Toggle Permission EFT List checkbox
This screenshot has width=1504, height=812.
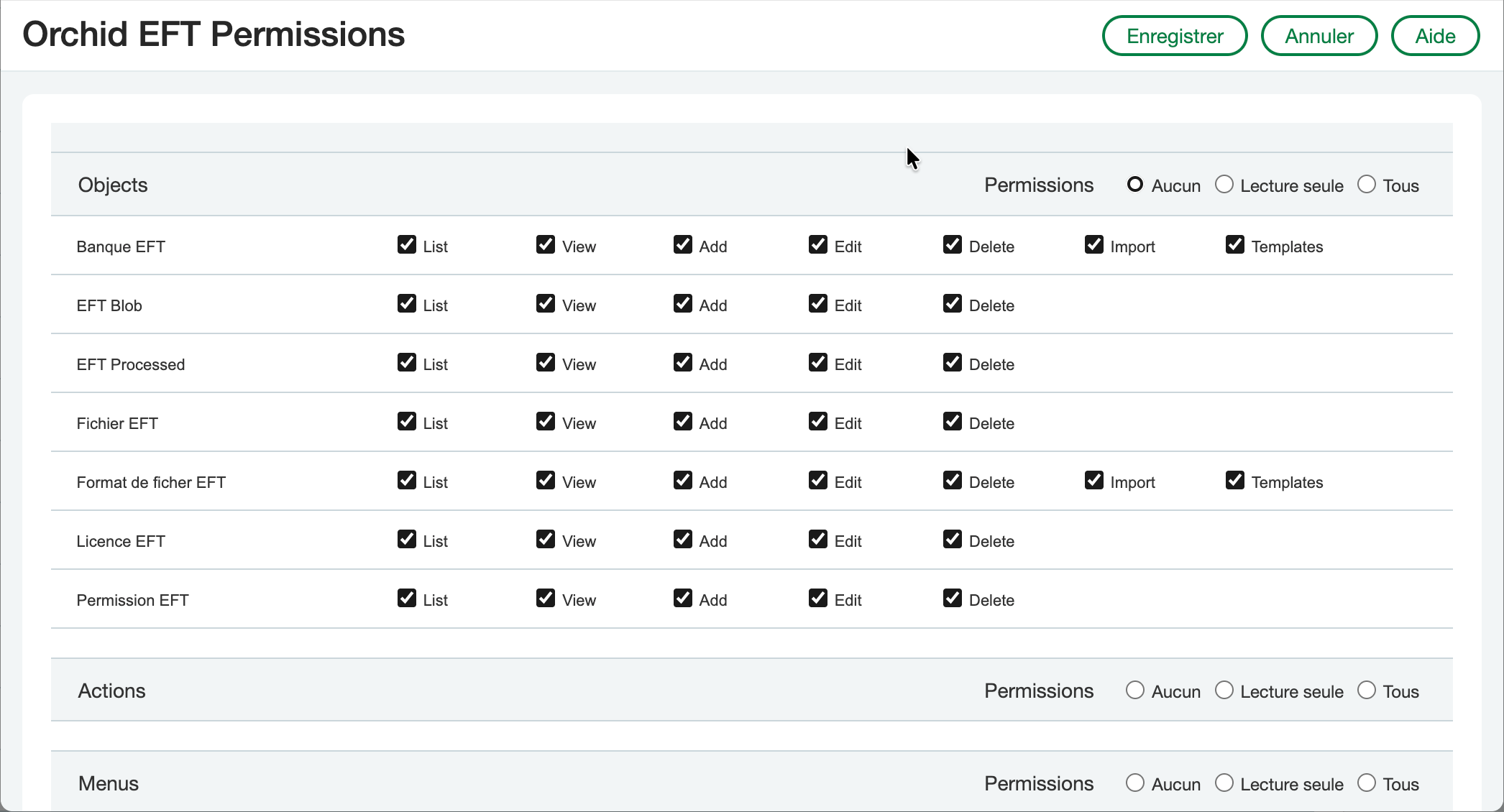(x=406, y=599)
